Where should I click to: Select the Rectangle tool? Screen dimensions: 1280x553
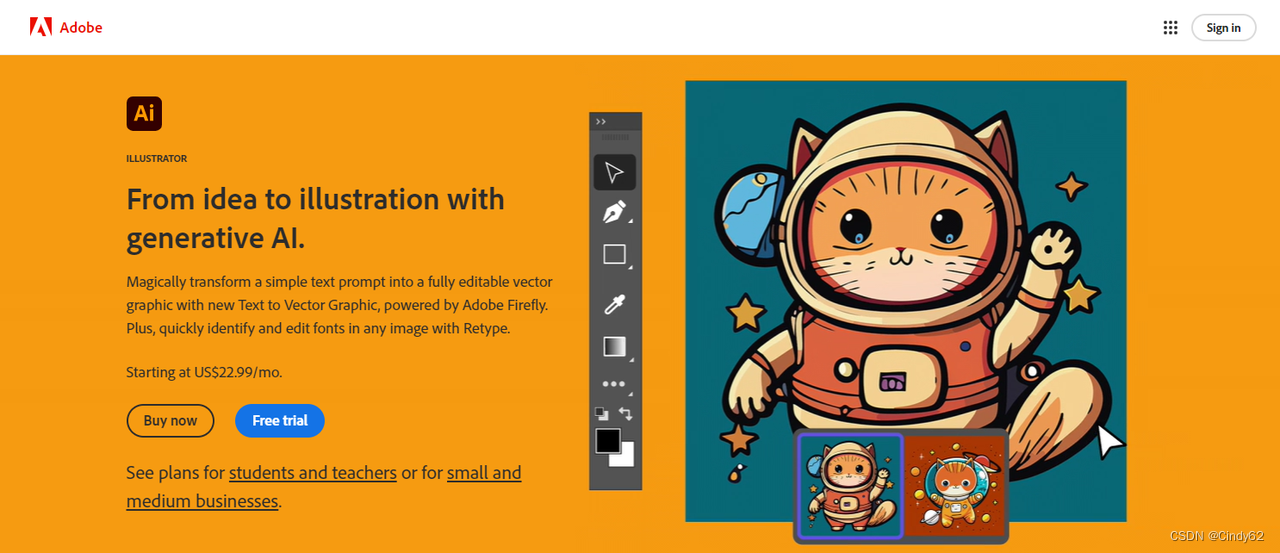[x=615, y=255]
